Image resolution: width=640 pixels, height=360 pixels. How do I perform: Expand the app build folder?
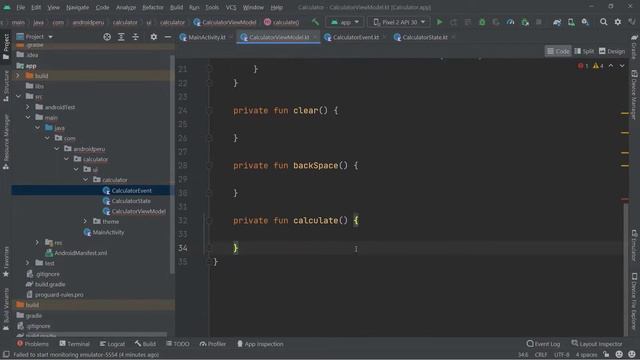coord(18,76)
